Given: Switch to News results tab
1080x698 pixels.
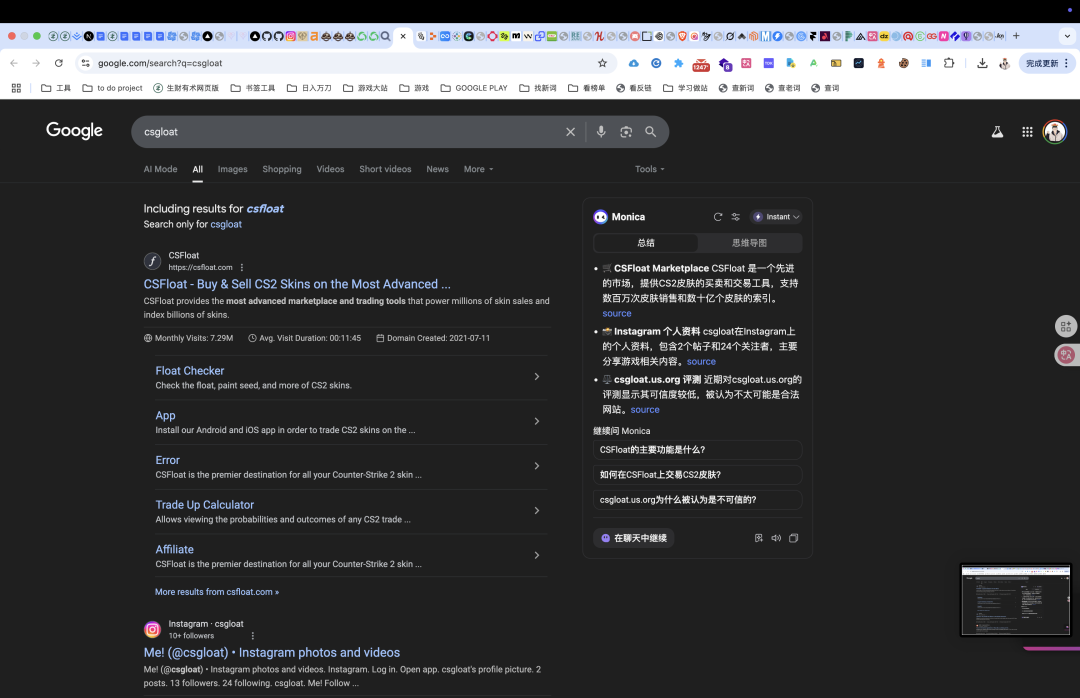Looking at the screenshot, I should (437, 169).
